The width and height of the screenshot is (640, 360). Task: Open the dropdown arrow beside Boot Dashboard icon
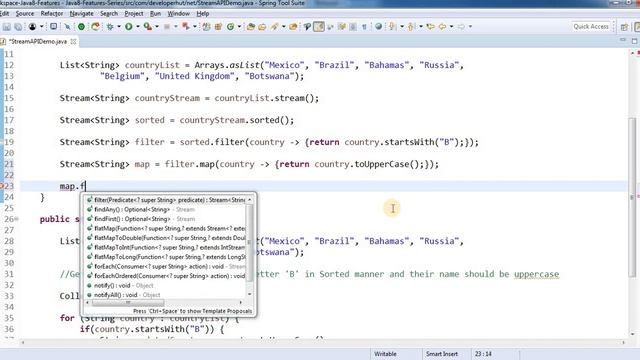[x=41, y=27]
